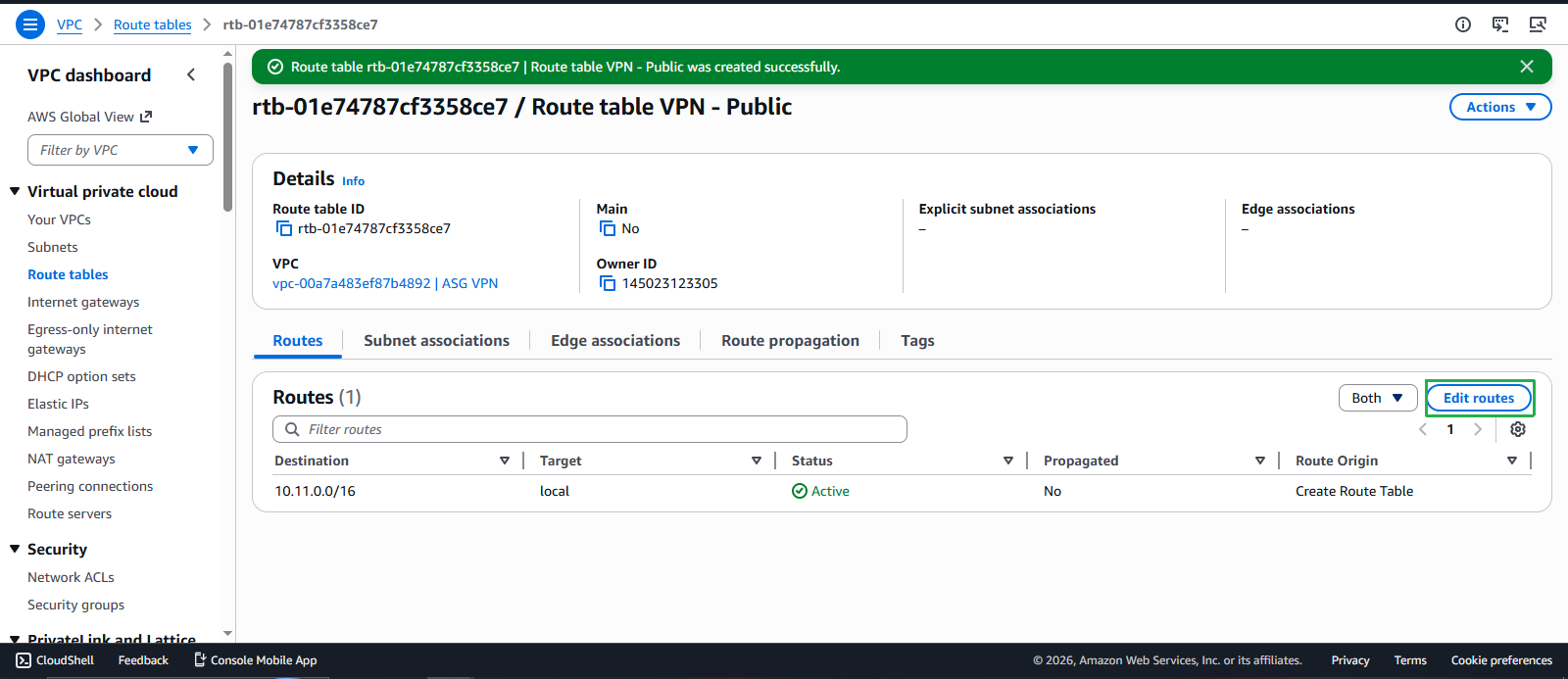Open NAT gateways in sidebar
Screen dimensions: 1568x679
point(72,459)
